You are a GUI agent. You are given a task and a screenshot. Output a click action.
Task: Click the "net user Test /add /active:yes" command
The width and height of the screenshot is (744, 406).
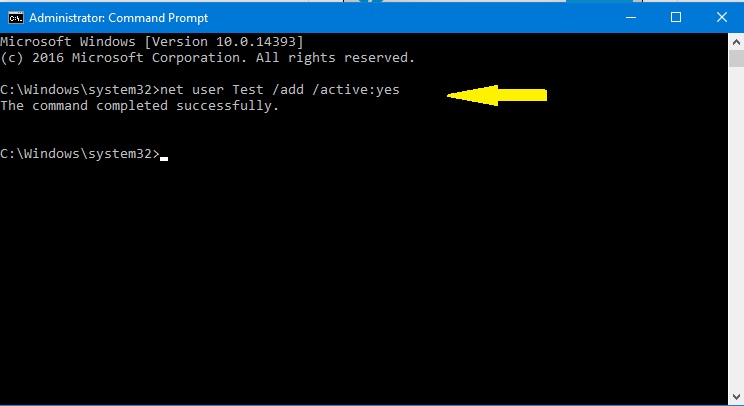click(280, 91)
